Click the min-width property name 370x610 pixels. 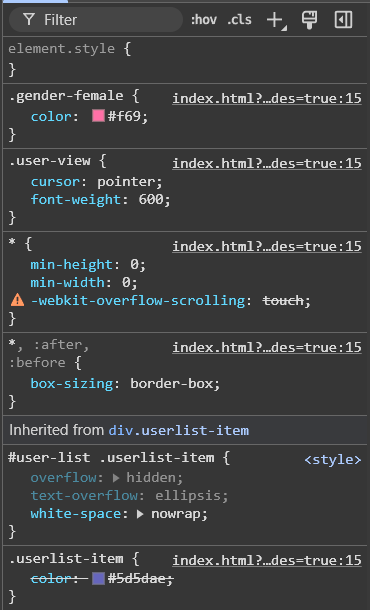68,282
